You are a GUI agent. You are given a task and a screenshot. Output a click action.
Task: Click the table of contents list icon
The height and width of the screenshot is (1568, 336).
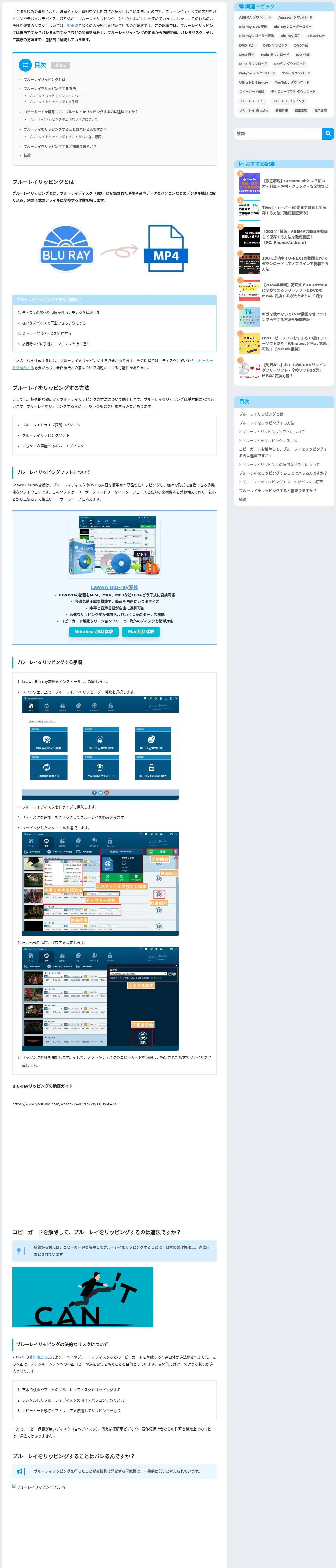click(x=26, y=65)
